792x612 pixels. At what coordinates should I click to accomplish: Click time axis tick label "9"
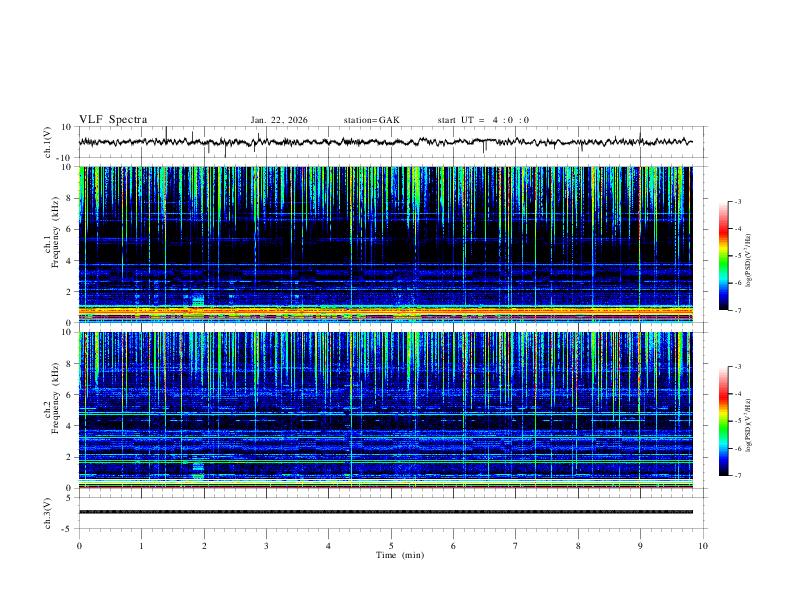pos(640,546)
